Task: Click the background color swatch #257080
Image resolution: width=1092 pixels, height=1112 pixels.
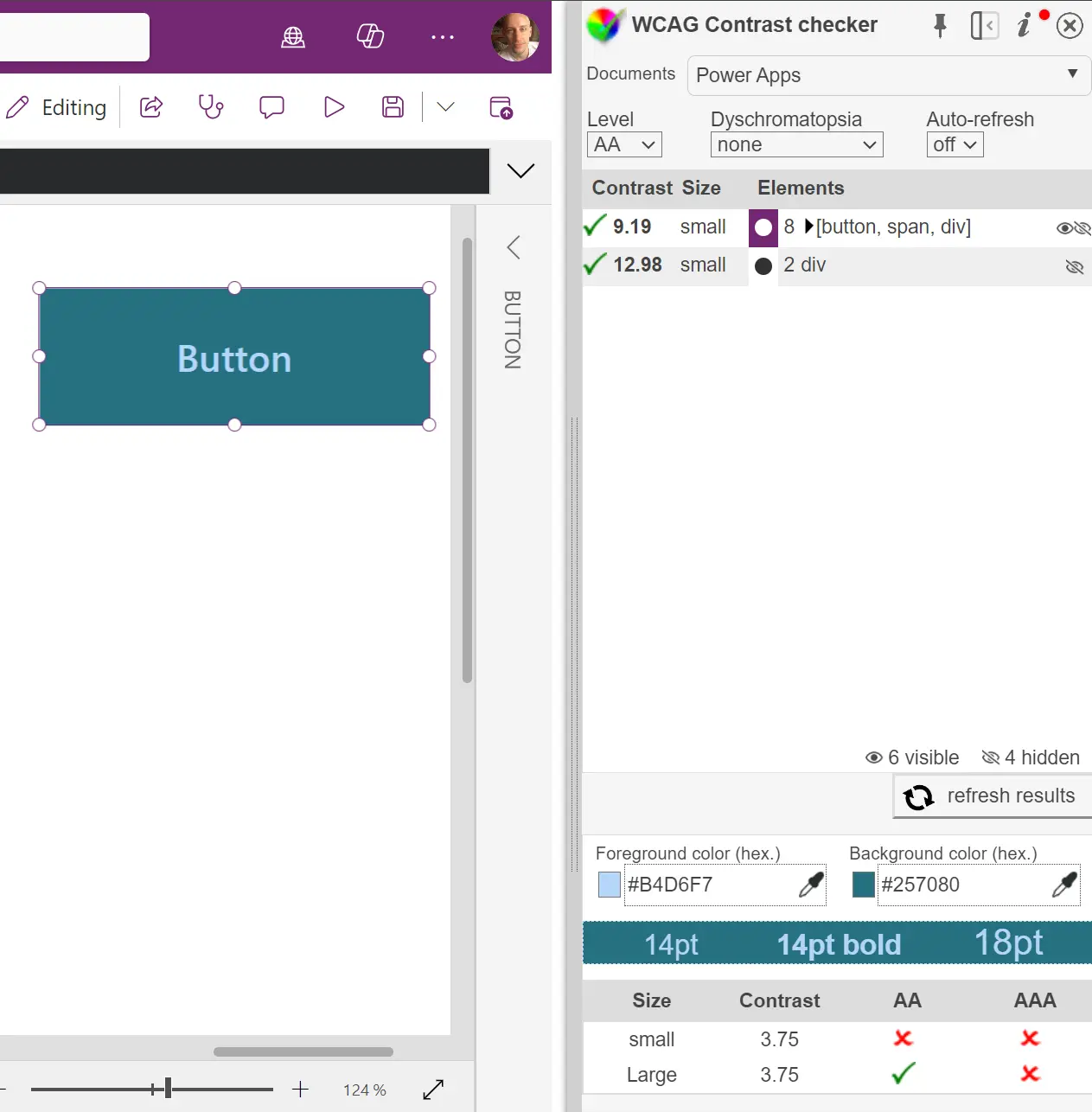Action: point(863,885)
